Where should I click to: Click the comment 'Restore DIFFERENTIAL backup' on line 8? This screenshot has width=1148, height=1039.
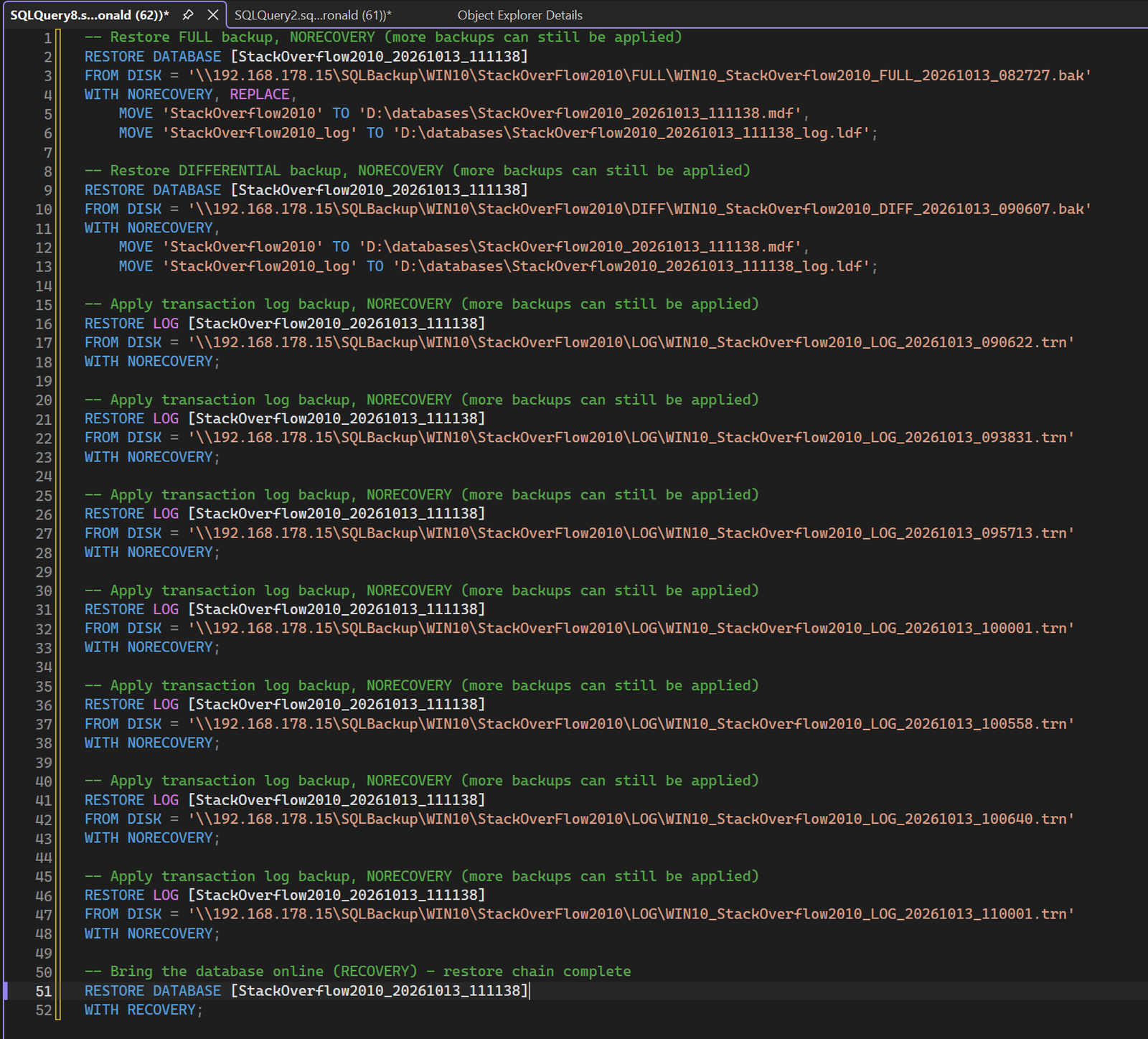coord(418,171)
